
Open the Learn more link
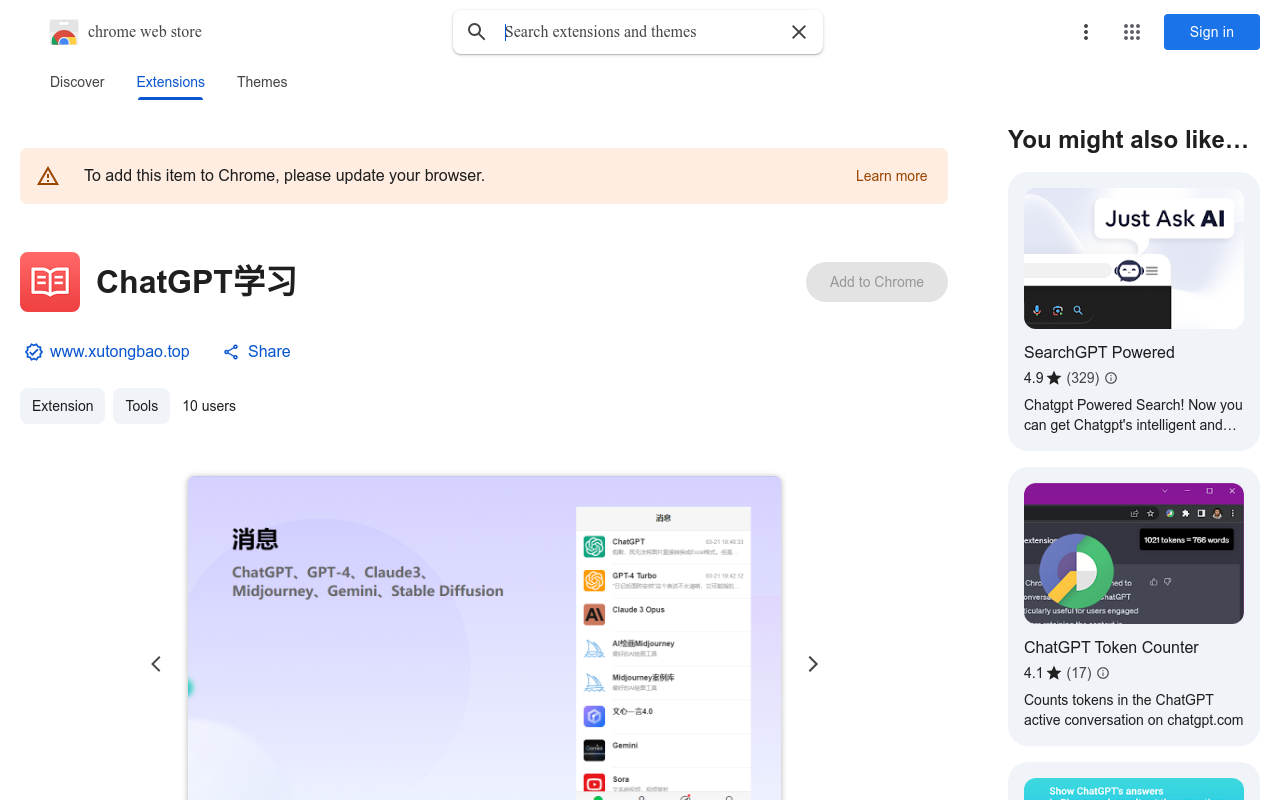(x=890, y=175)
